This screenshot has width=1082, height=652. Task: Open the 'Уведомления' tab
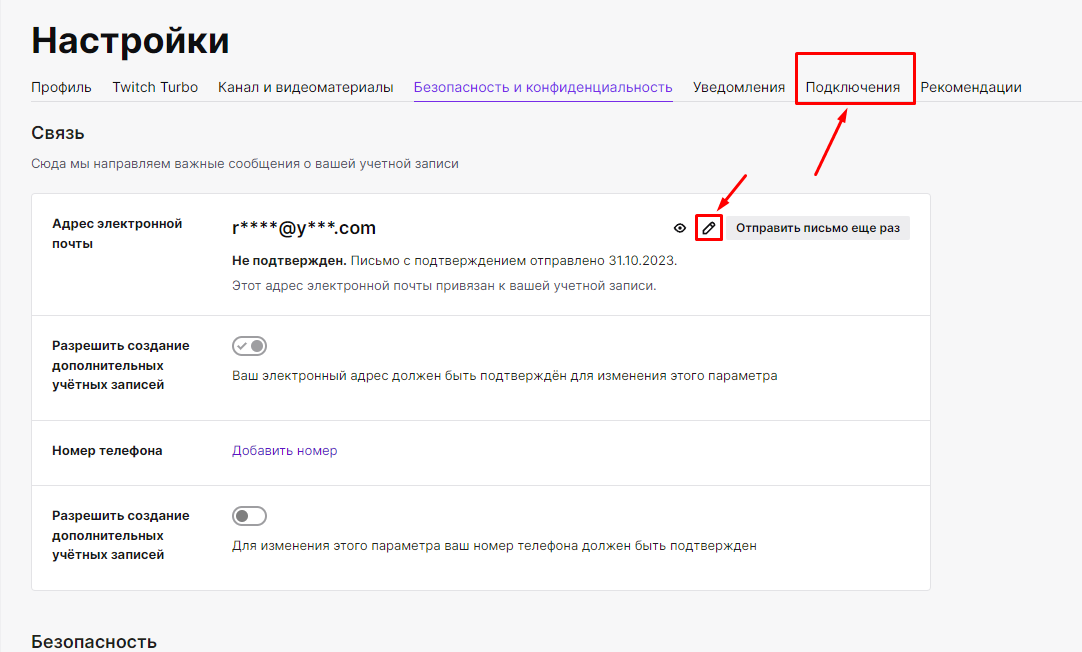739,87
